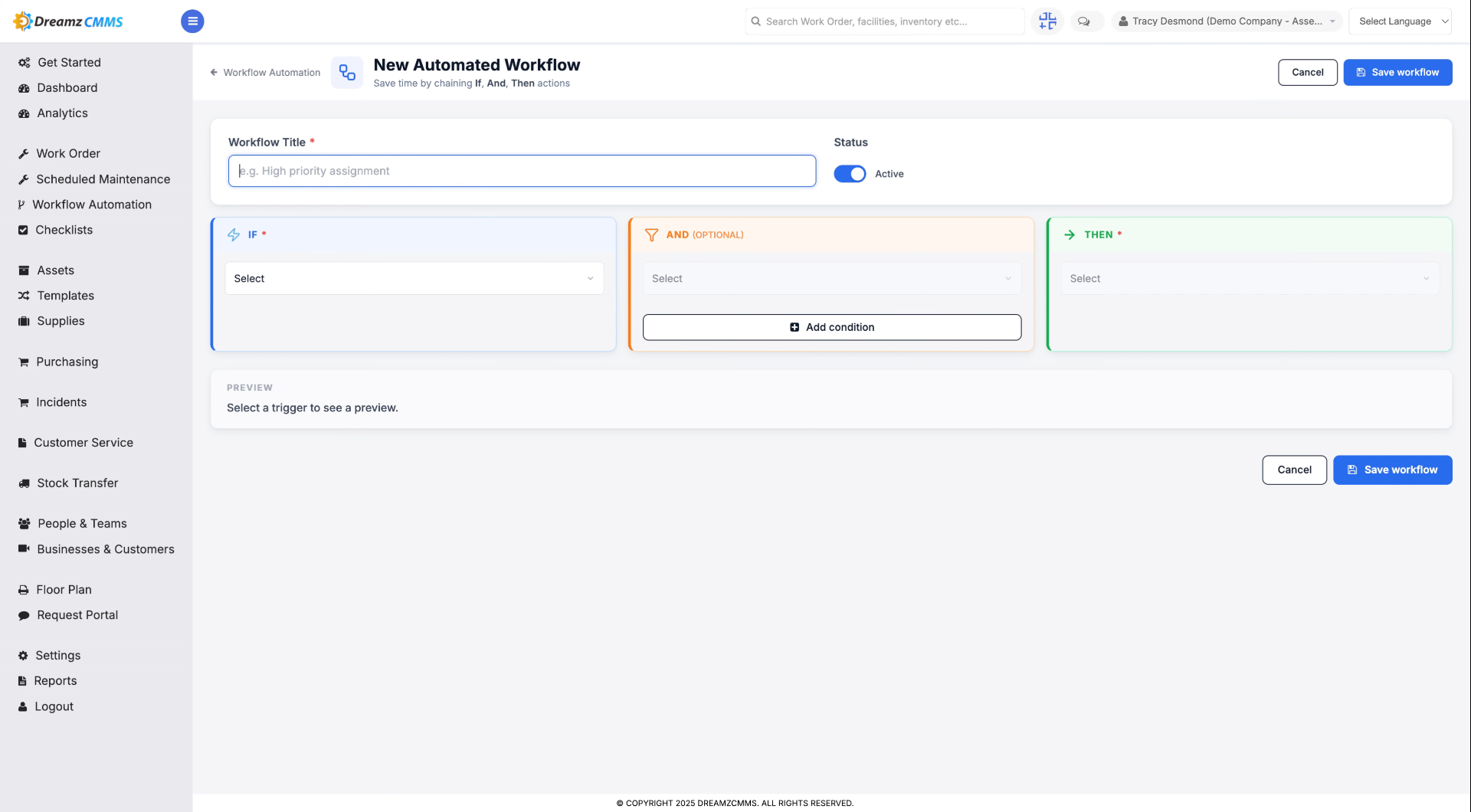Log out using the Logout link
The image size is (1471, 812).
point(54,707)
